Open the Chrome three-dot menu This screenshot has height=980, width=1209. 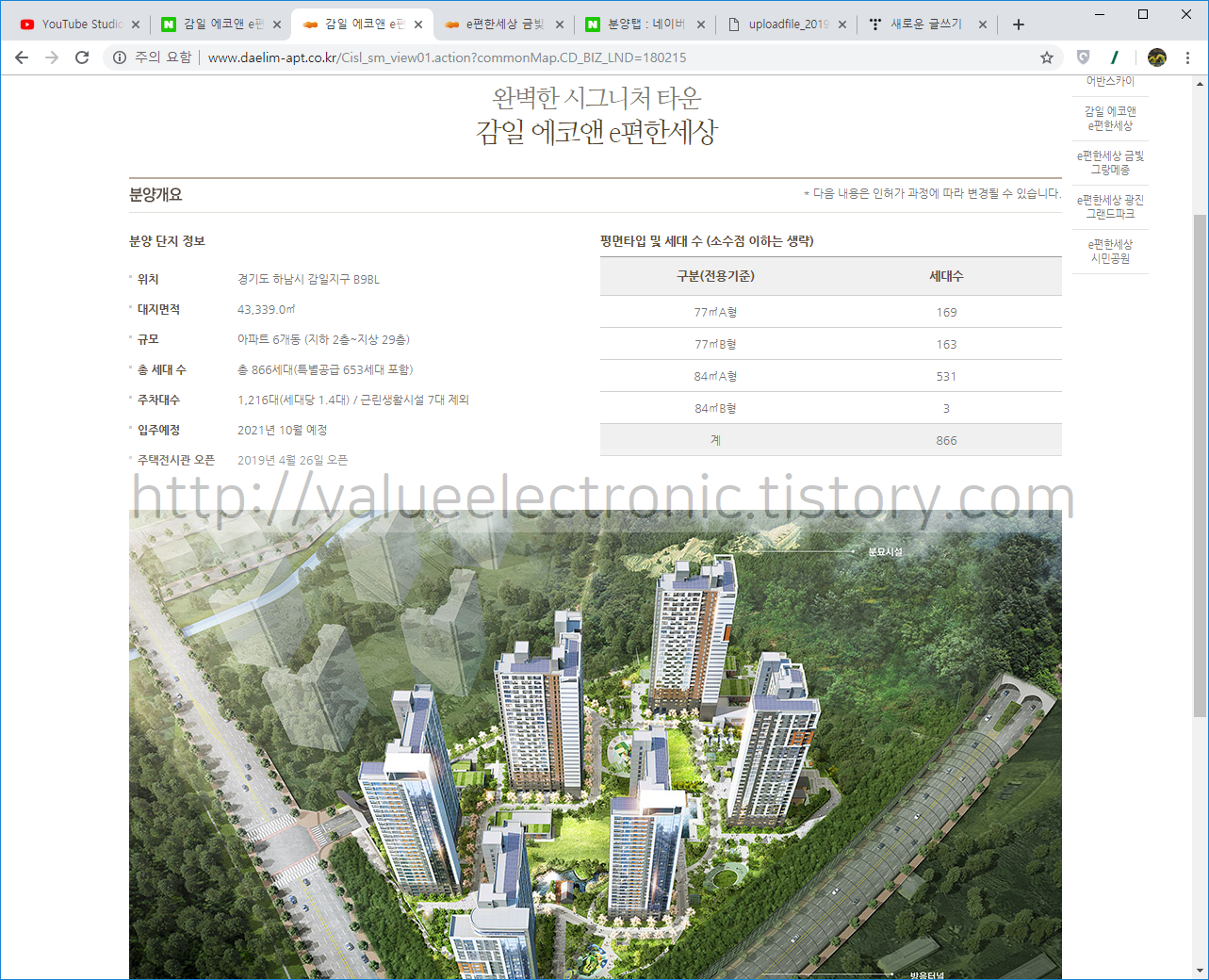pyautogui.click(x=1187, y=57)
